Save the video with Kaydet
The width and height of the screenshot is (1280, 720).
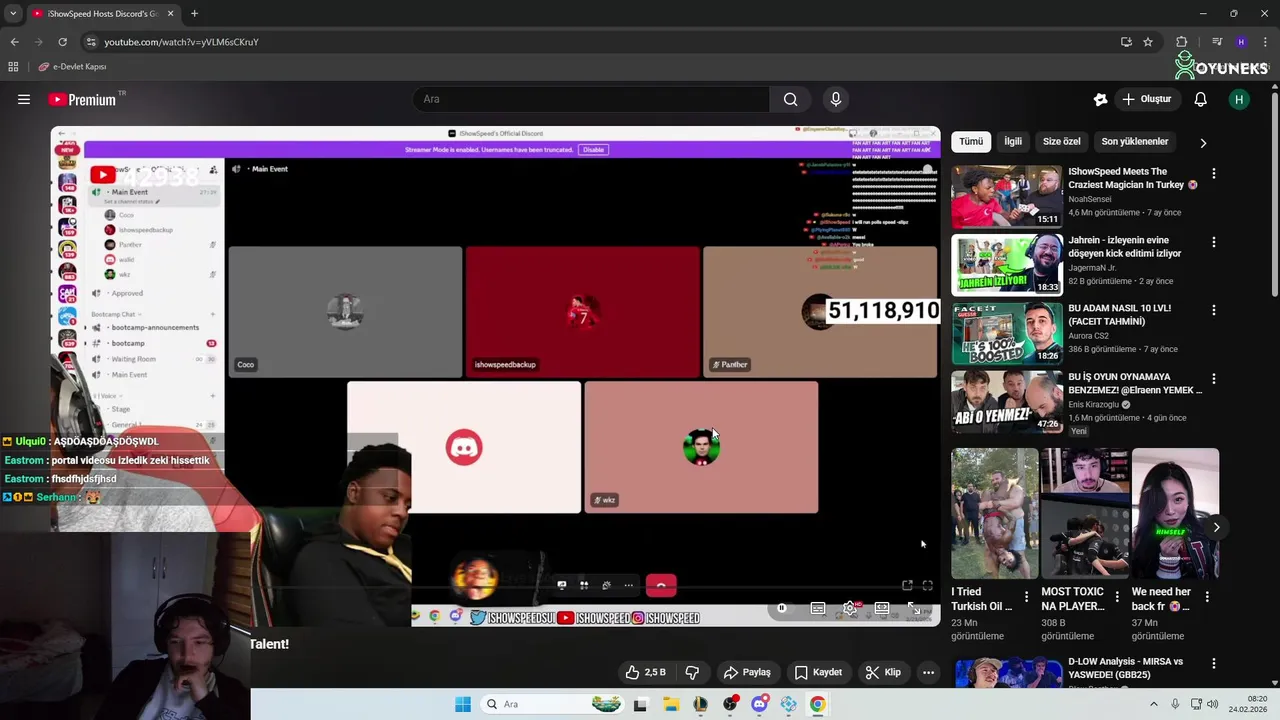(x=818, y=672)
